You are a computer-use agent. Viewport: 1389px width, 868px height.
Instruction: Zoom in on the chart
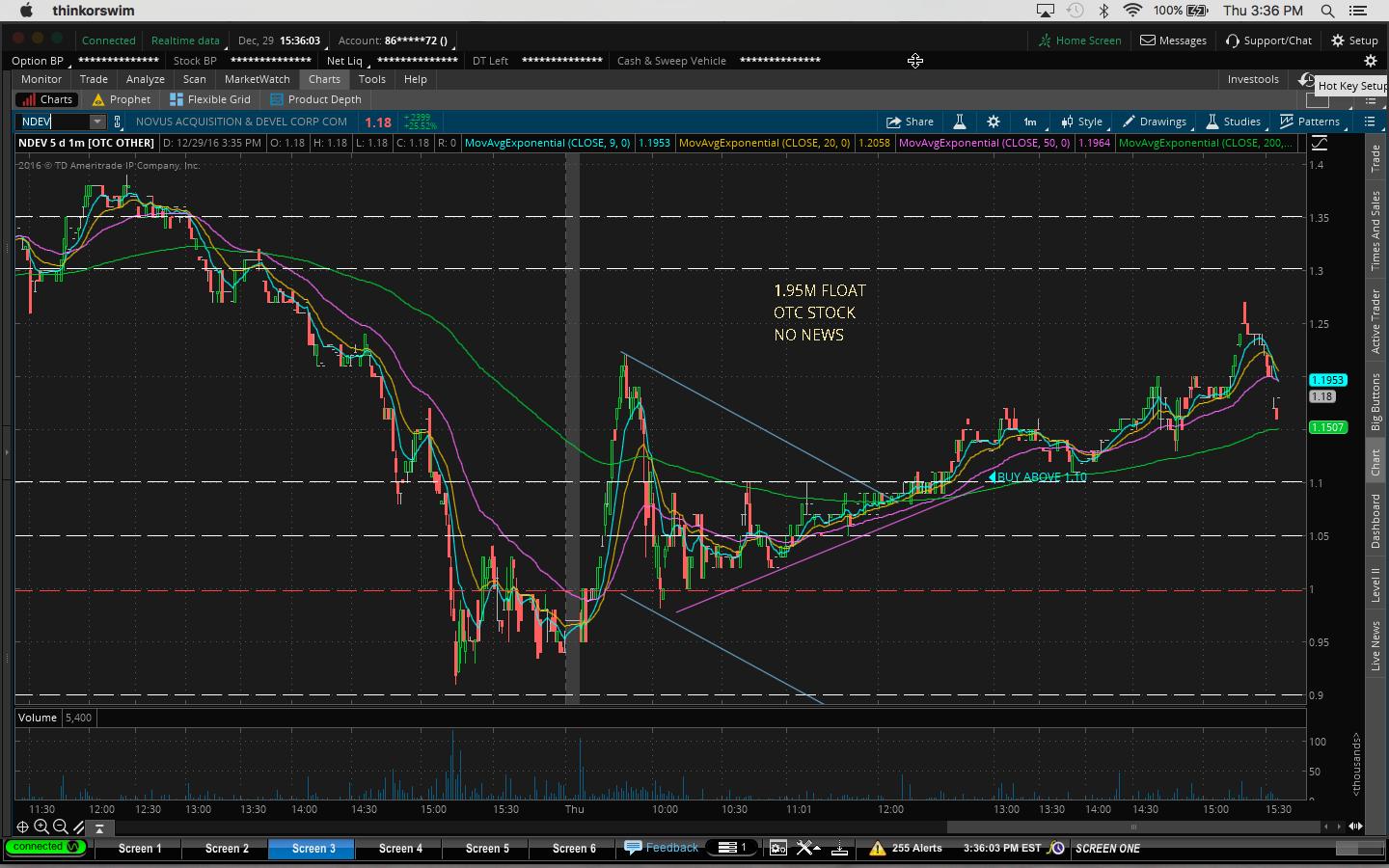pos(41,827)
